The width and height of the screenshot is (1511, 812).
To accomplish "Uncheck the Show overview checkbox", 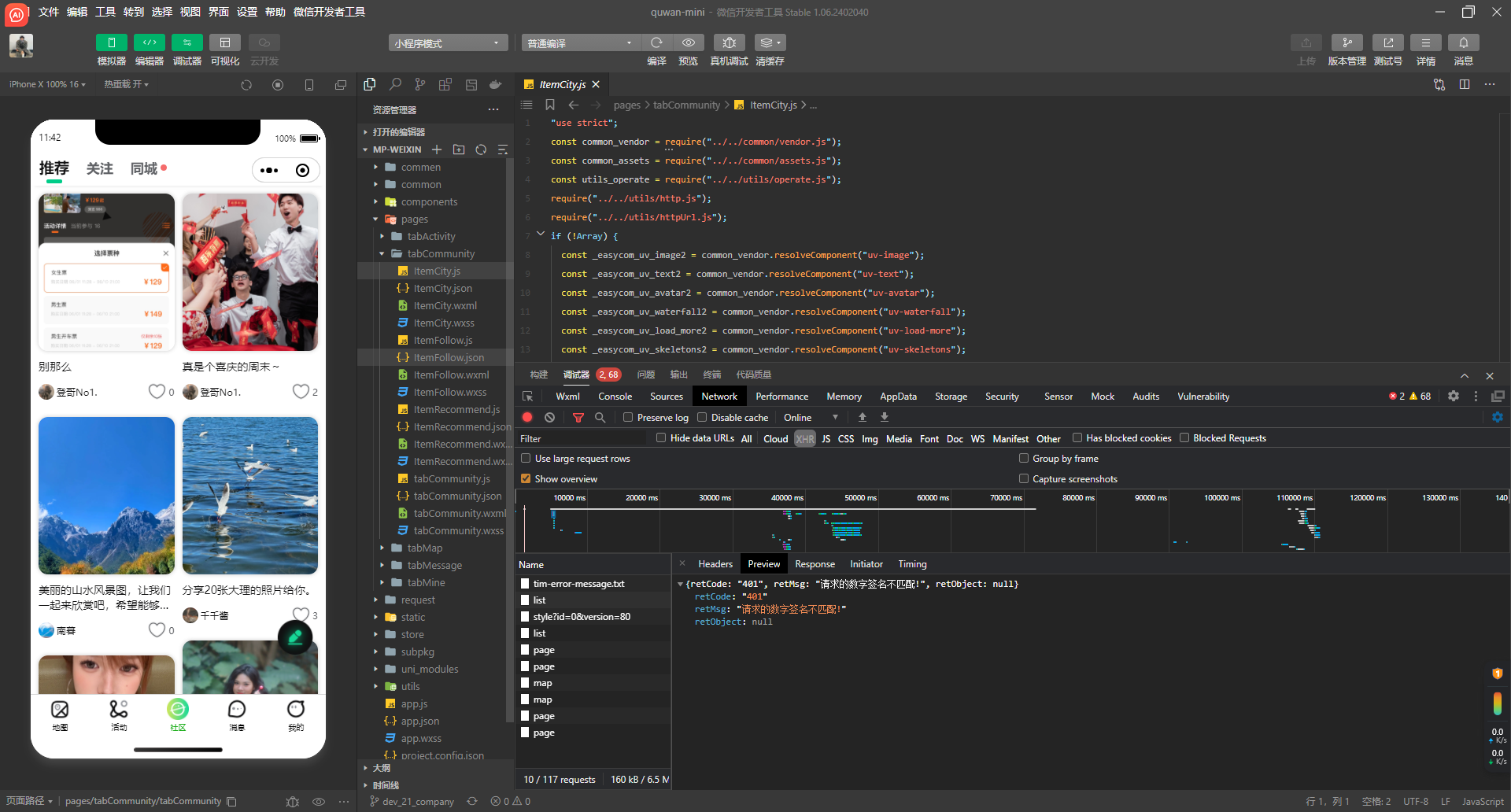I will [526, 479].
